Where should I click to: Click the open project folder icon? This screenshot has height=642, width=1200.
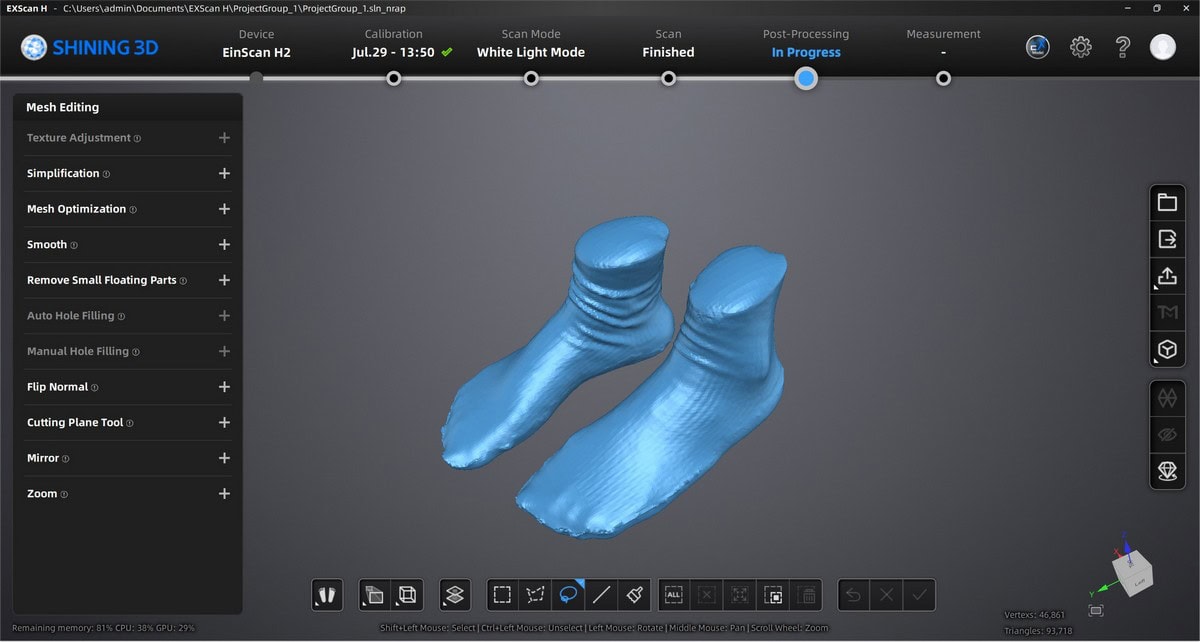pos(1167,202)
